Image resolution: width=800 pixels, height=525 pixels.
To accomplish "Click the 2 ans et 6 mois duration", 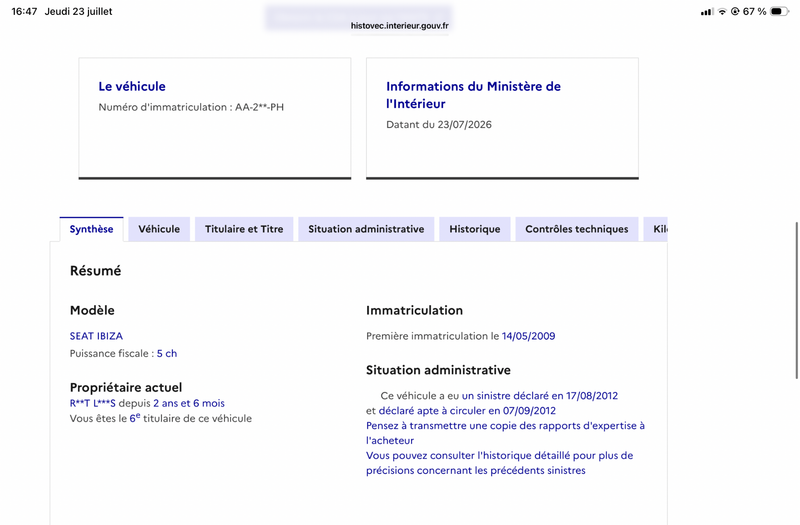I will (189, 404).
